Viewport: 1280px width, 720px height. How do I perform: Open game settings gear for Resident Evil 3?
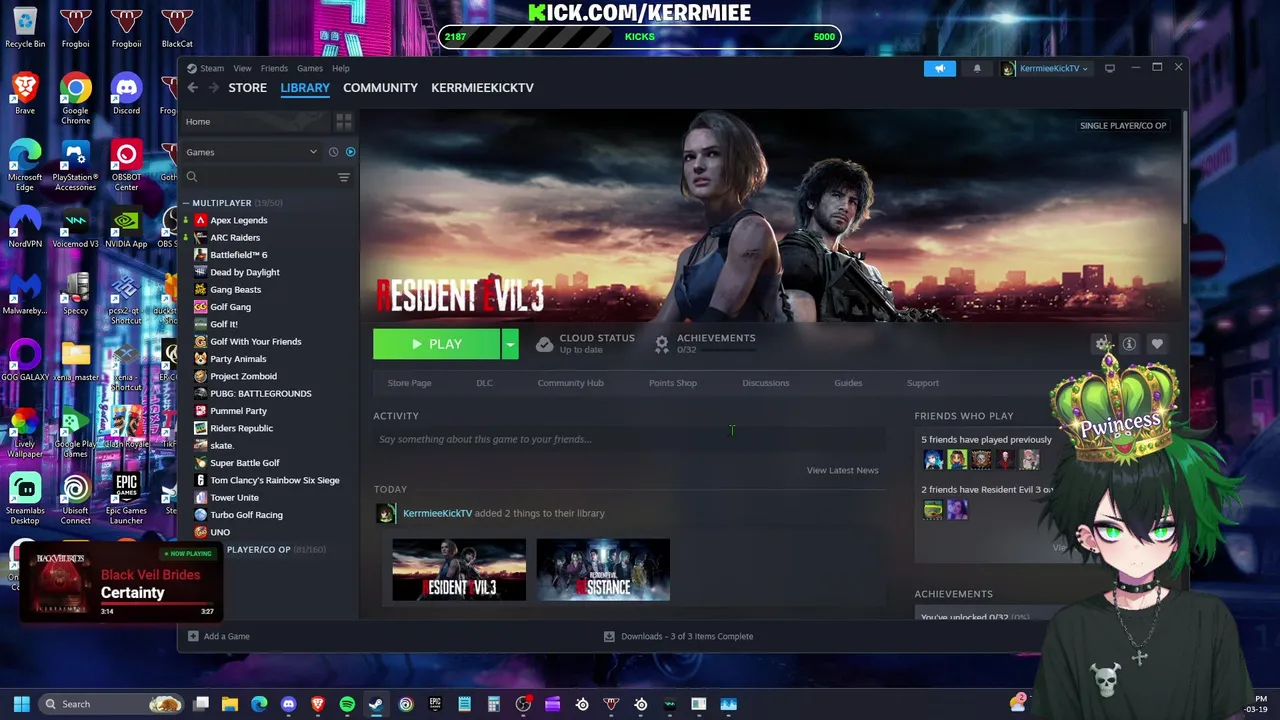(x=1102, y=344)
